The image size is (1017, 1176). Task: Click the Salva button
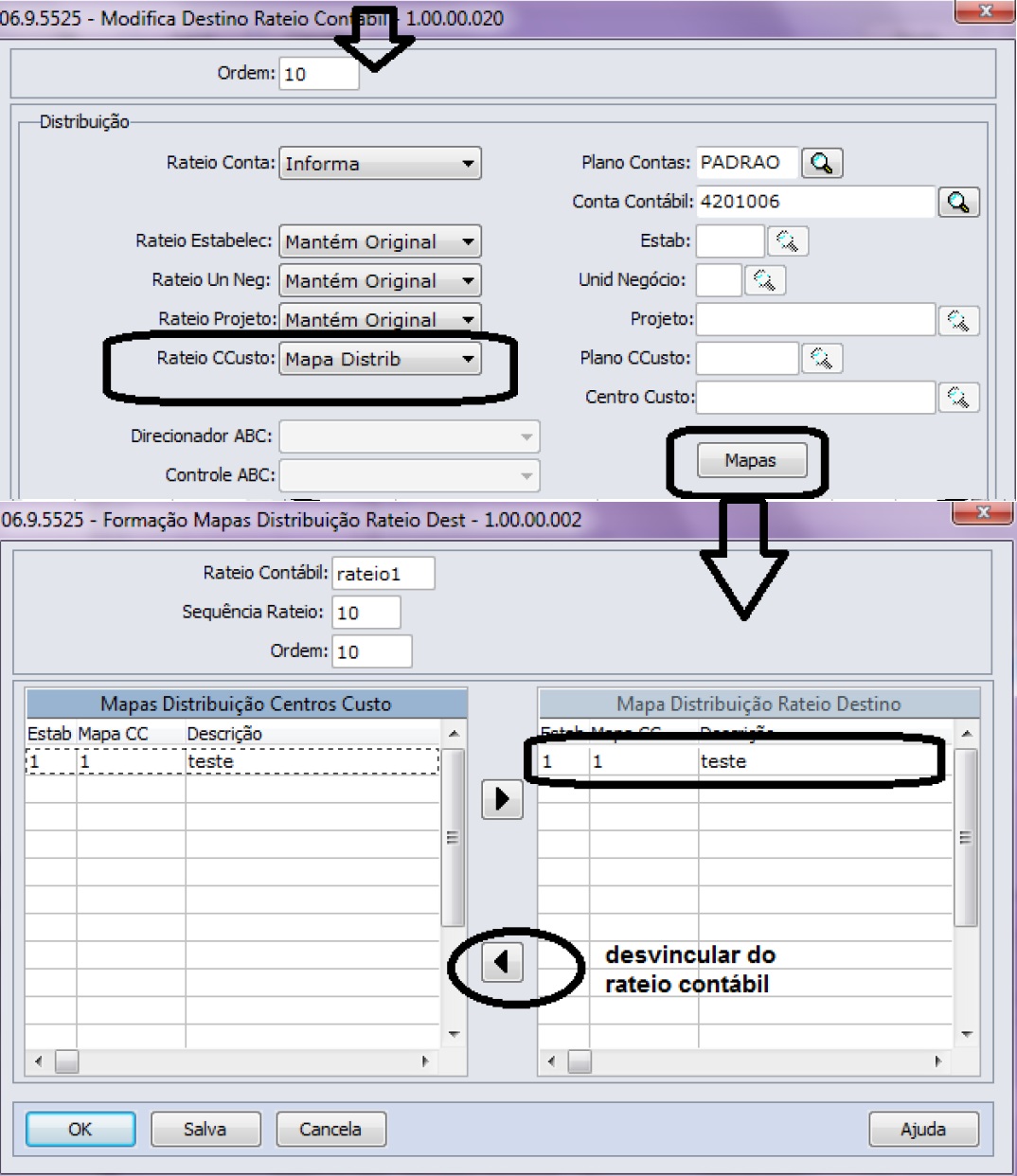coord(205,1129)
